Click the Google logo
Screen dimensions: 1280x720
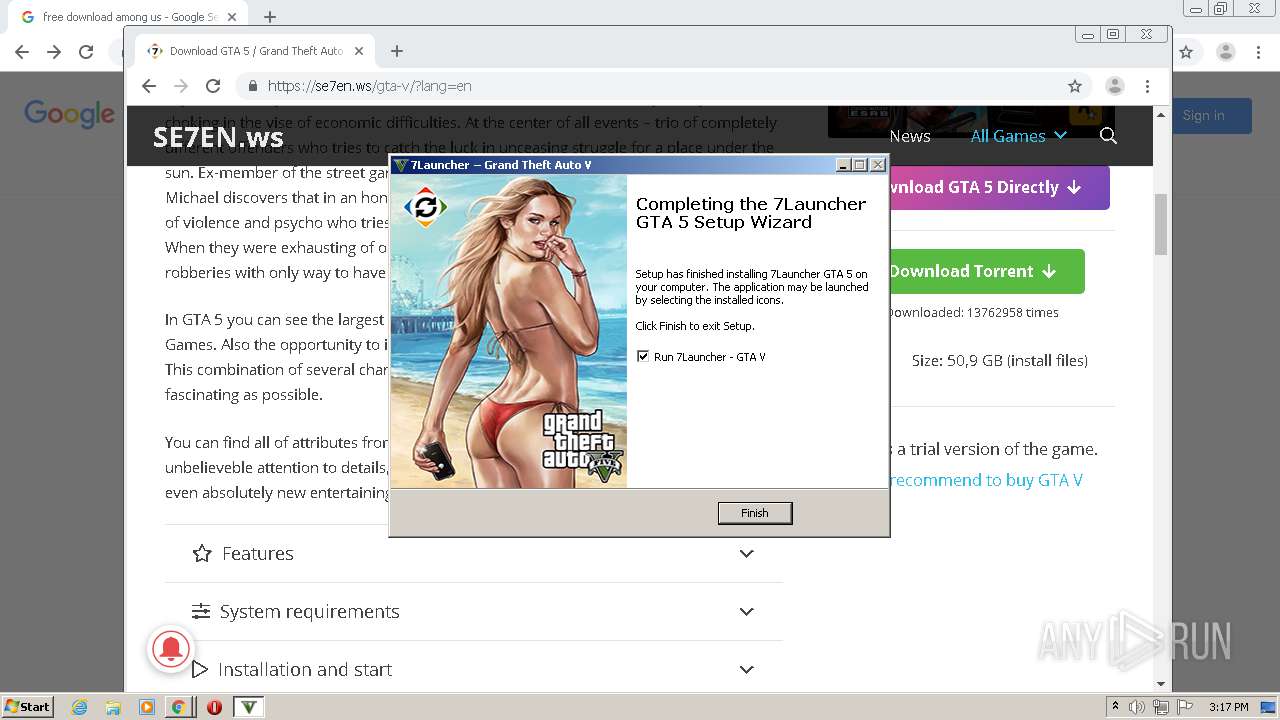click(70, 114)
